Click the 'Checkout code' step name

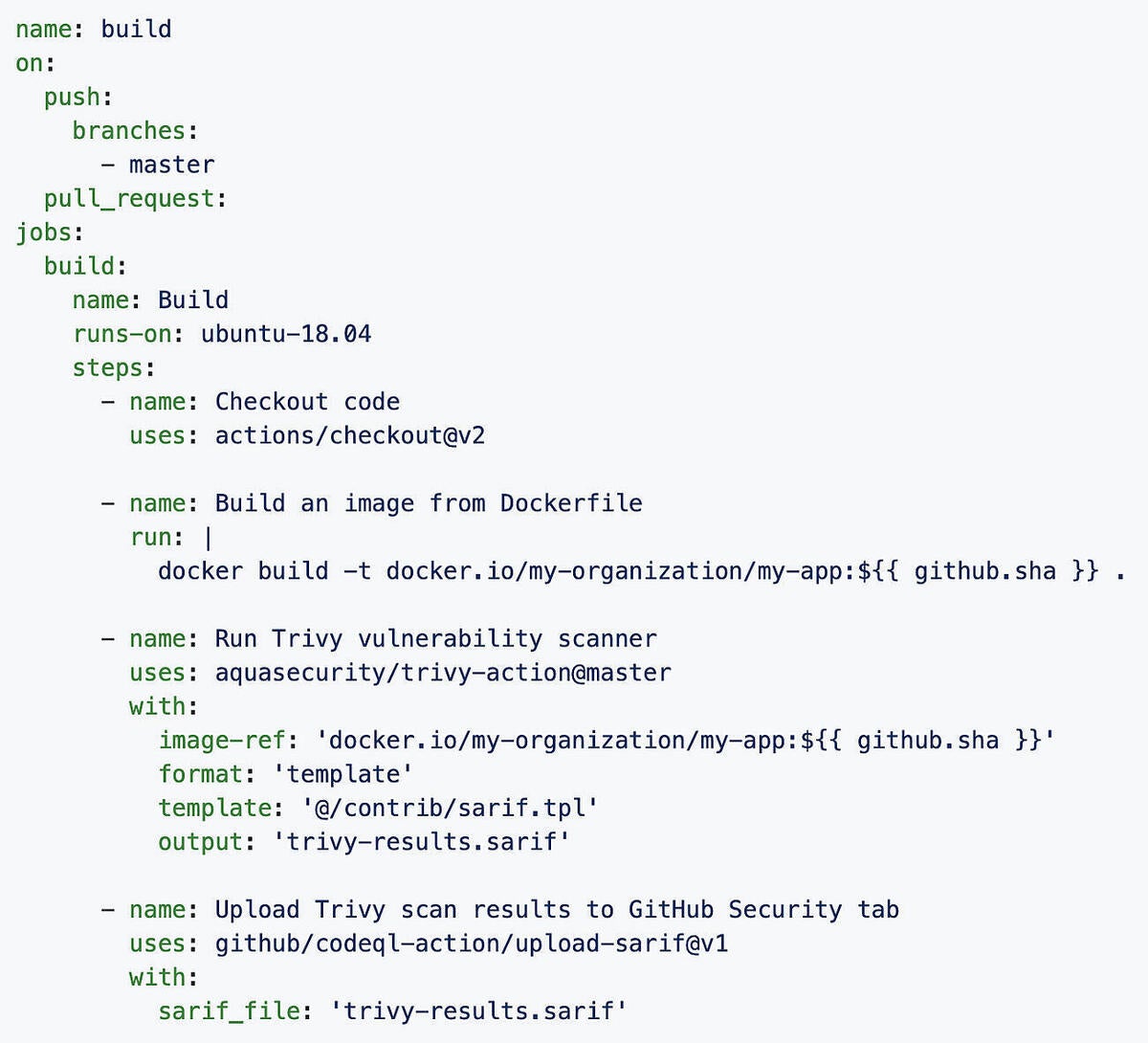[x=307, y=402]
